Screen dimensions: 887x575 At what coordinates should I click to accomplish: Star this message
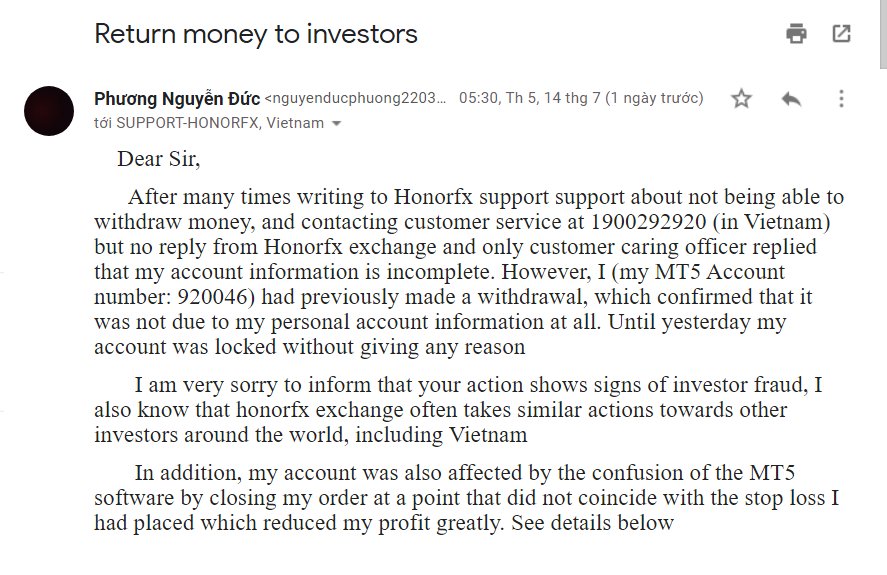[741, 98]
